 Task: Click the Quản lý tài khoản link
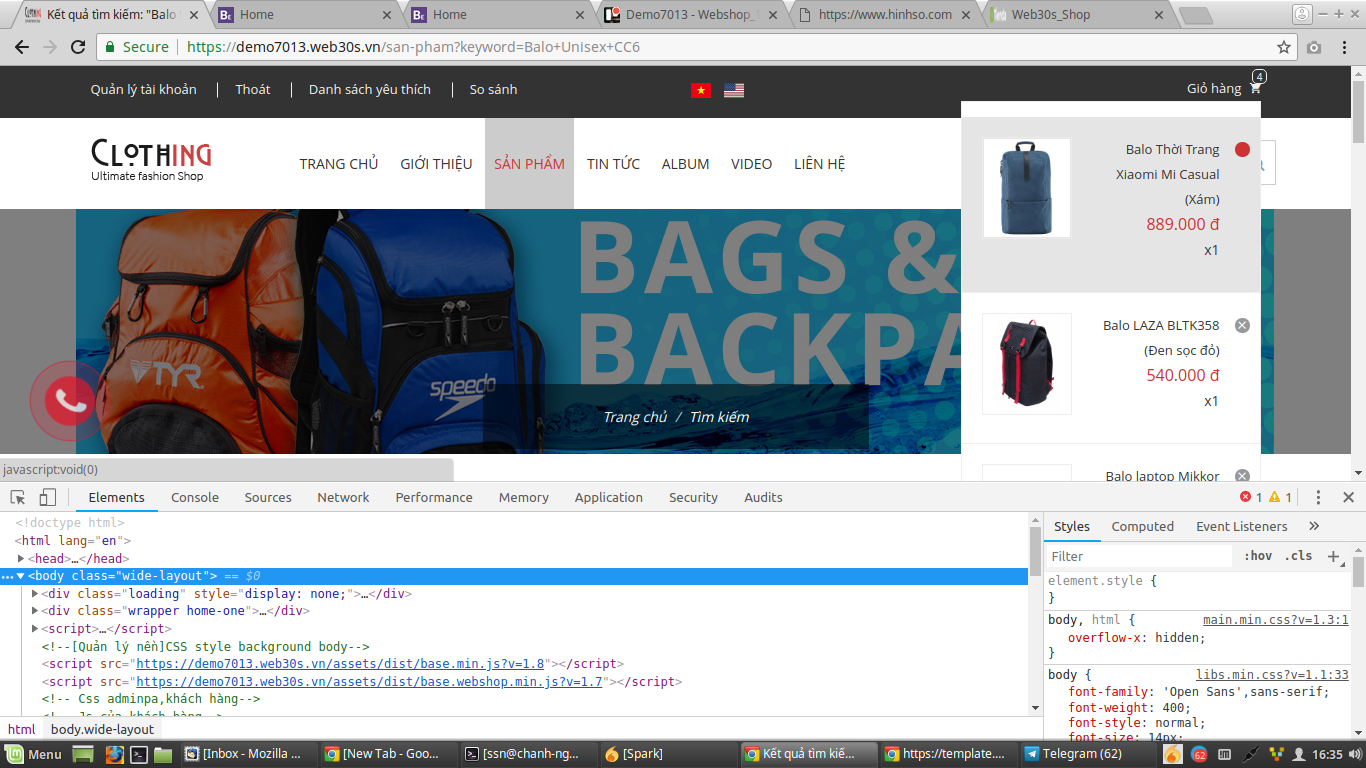(x=144, y=89)
